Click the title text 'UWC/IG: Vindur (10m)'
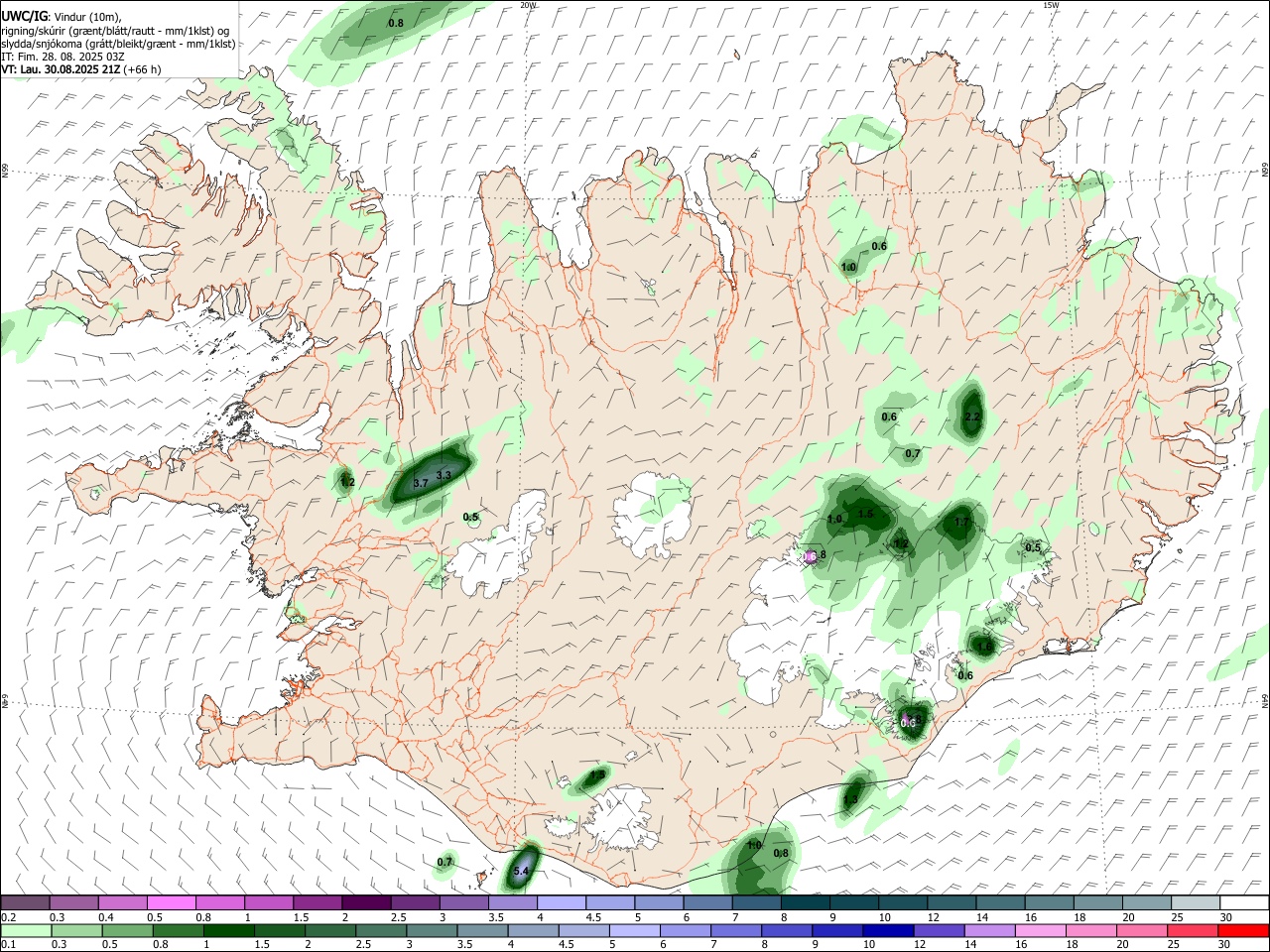The height and width of the screenshot is (952, 1270). point(62,16)
